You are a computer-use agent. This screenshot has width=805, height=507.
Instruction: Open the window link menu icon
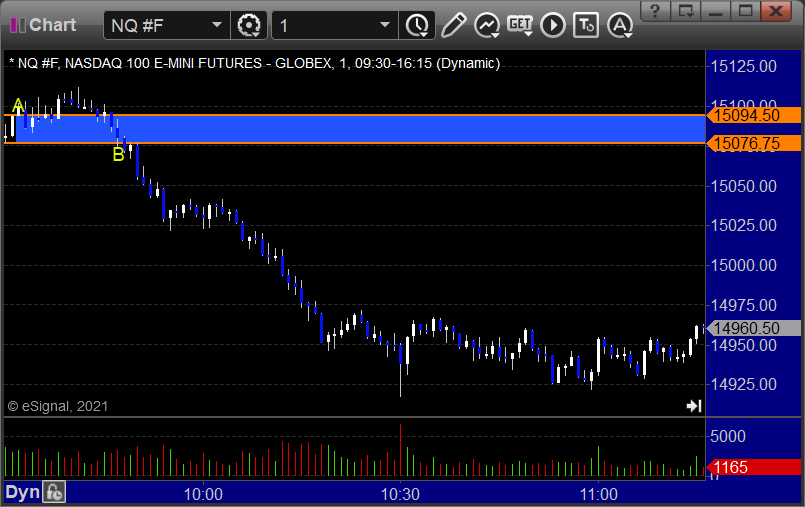(x=685, y=11)
